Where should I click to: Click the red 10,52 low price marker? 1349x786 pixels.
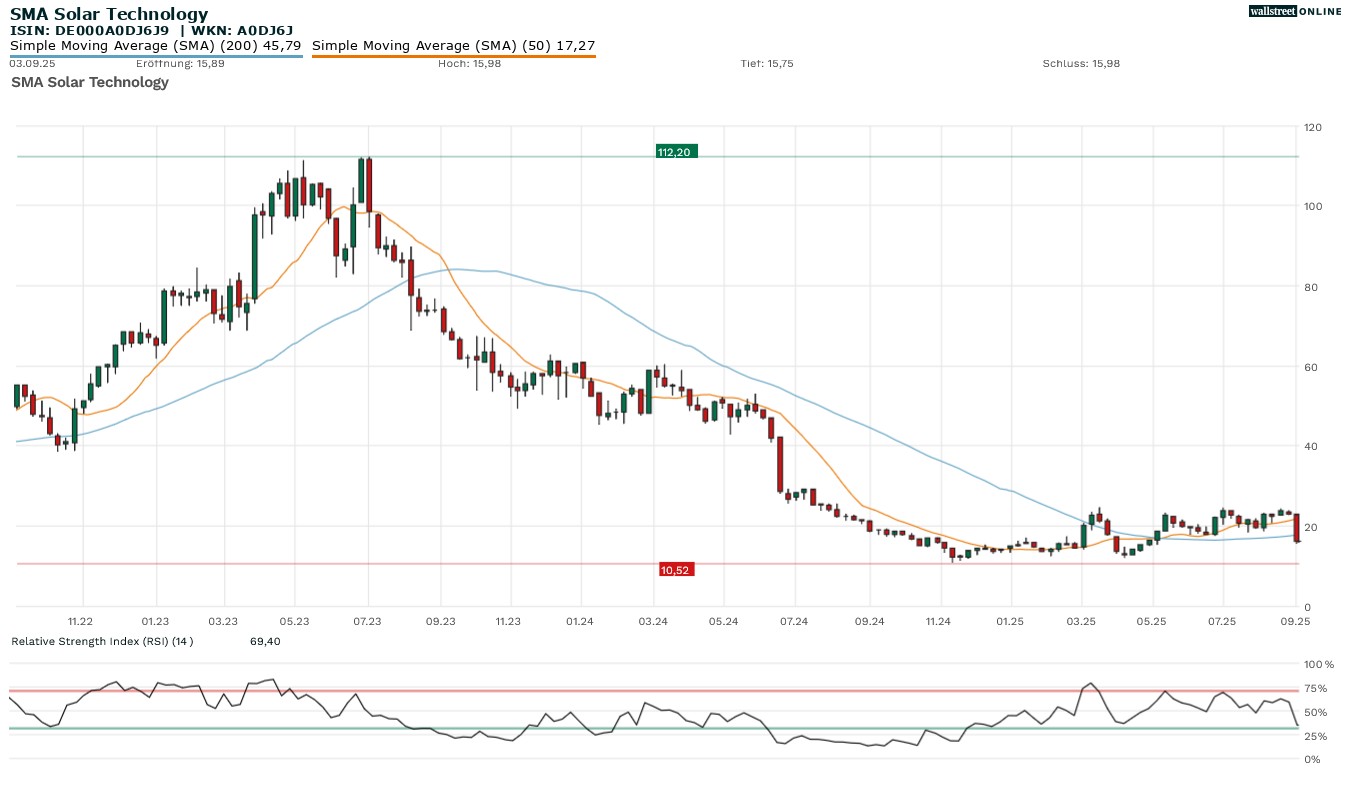[x=676, y=570]
